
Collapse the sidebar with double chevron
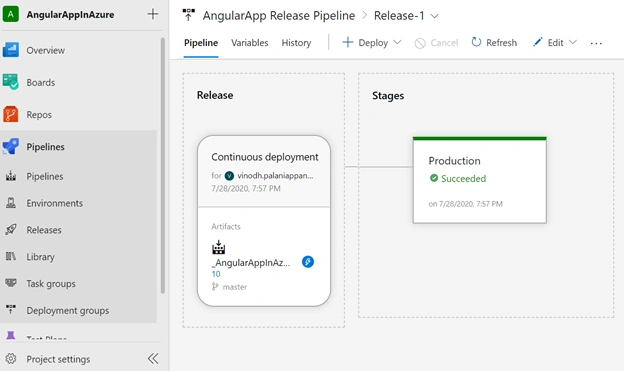pos(153,359)
